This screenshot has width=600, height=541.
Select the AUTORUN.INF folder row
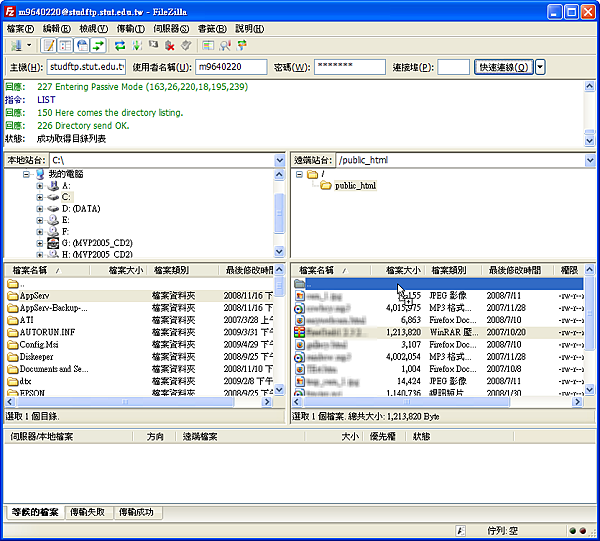coord(140,332)
